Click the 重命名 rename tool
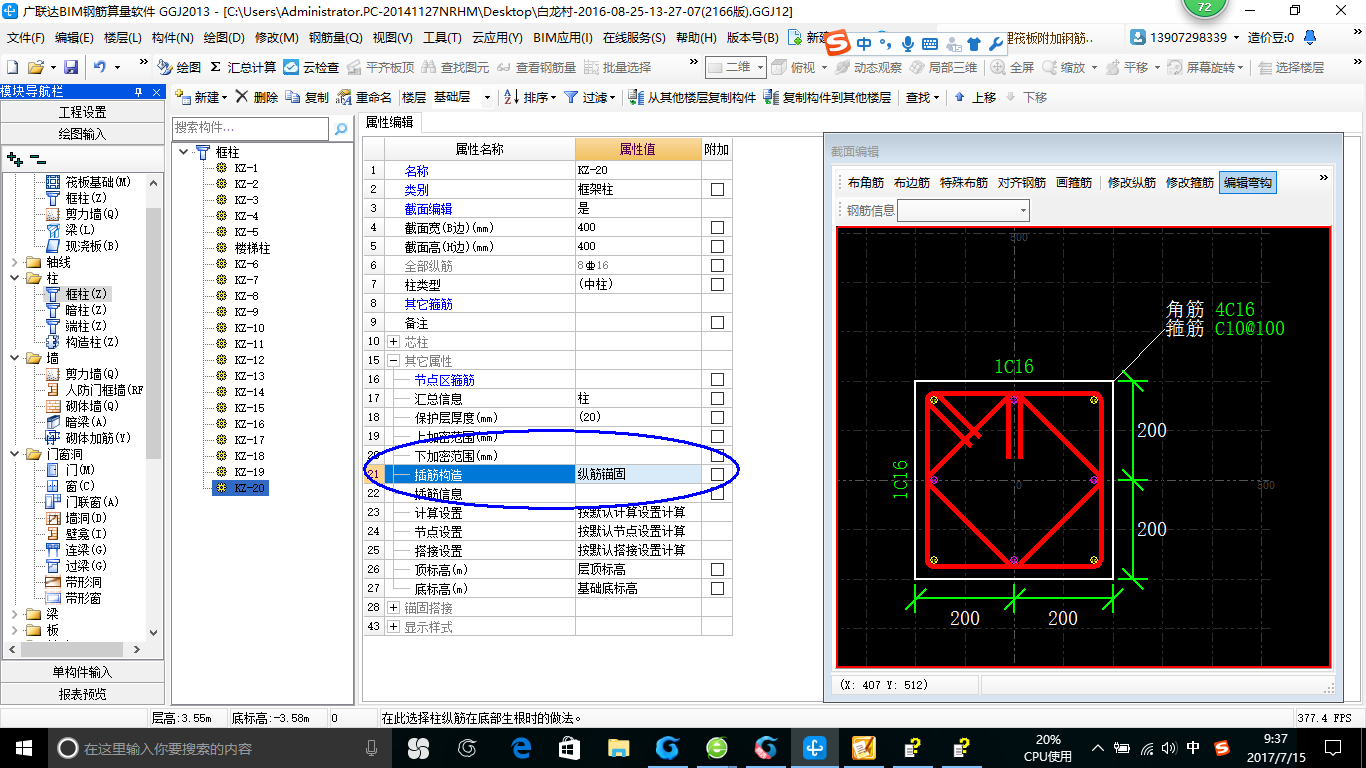The width and height of the screenshot is (1366, 768). click(365, 97)
